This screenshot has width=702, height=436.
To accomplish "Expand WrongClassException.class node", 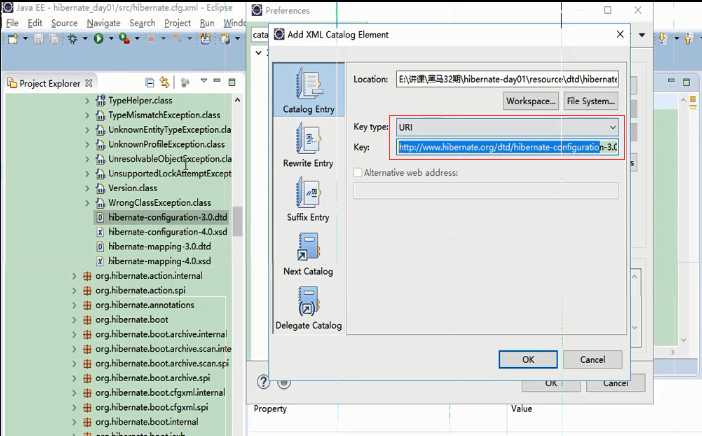I will click(x=87, y=203).
